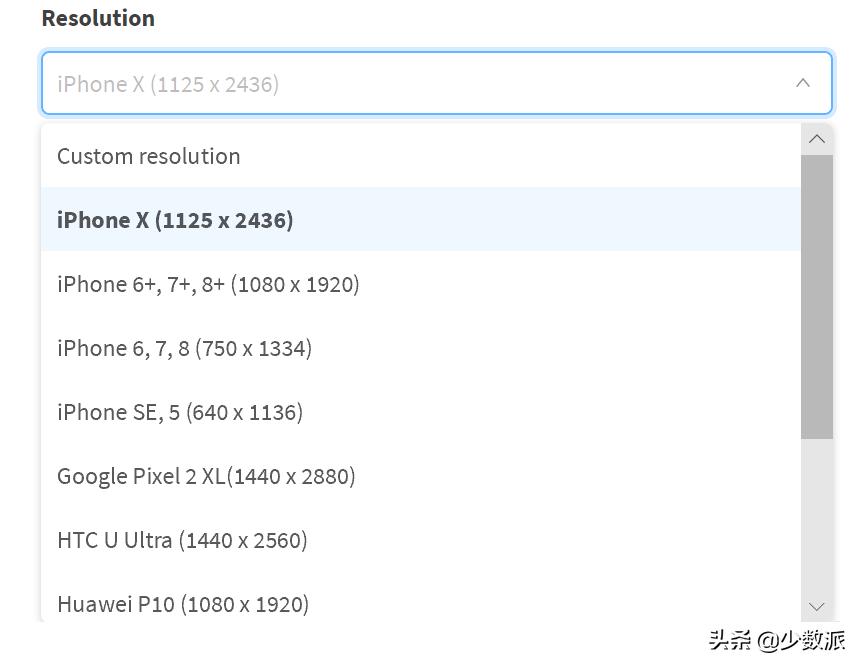Click the blank space right of Huawei P10

550,604
